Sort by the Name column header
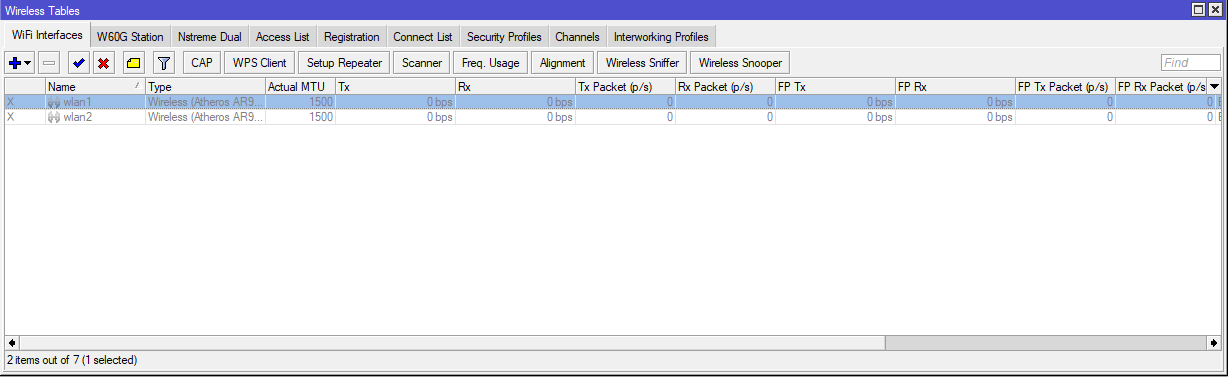The width and height of the screenshot is (1228, 377). click(95, 87)
